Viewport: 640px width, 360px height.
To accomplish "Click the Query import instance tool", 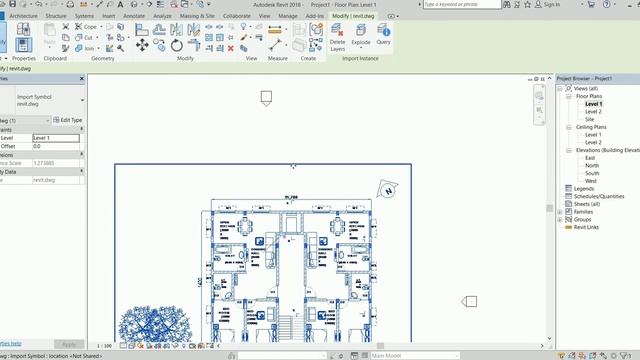I will point(383,33).
